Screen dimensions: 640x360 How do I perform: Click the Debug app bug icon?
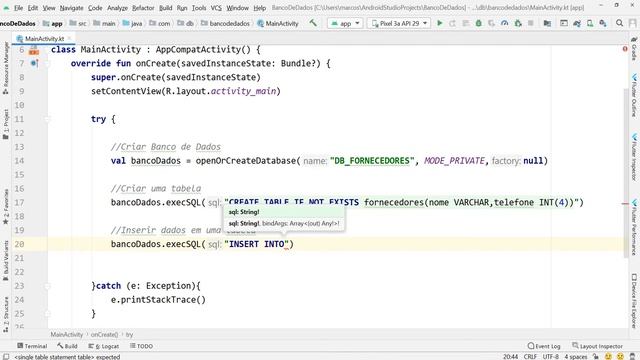(x=479, y=23)
